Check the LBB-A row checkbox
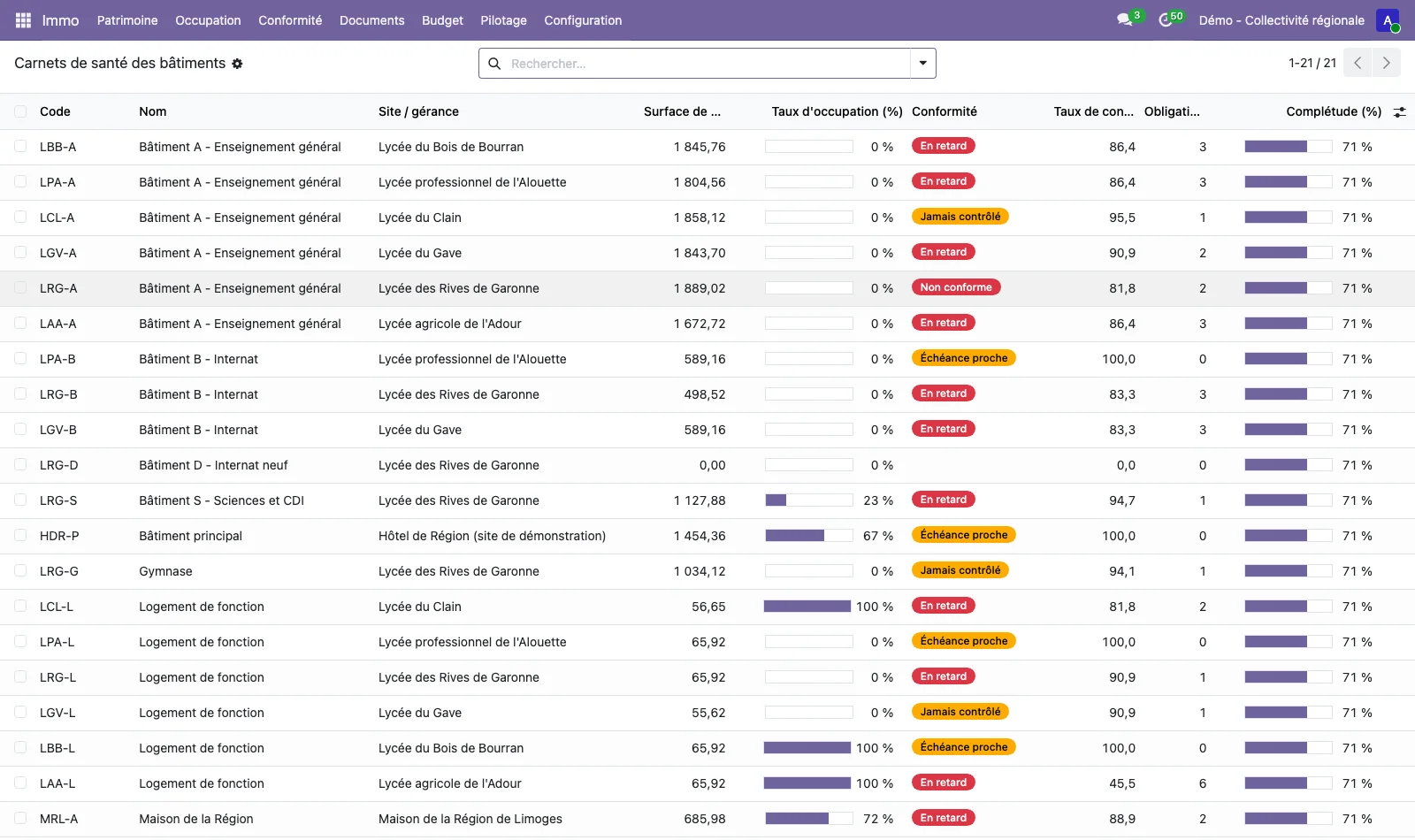Image resolution: width=1415 pixels, height=840 pixels. pos(20,147)
